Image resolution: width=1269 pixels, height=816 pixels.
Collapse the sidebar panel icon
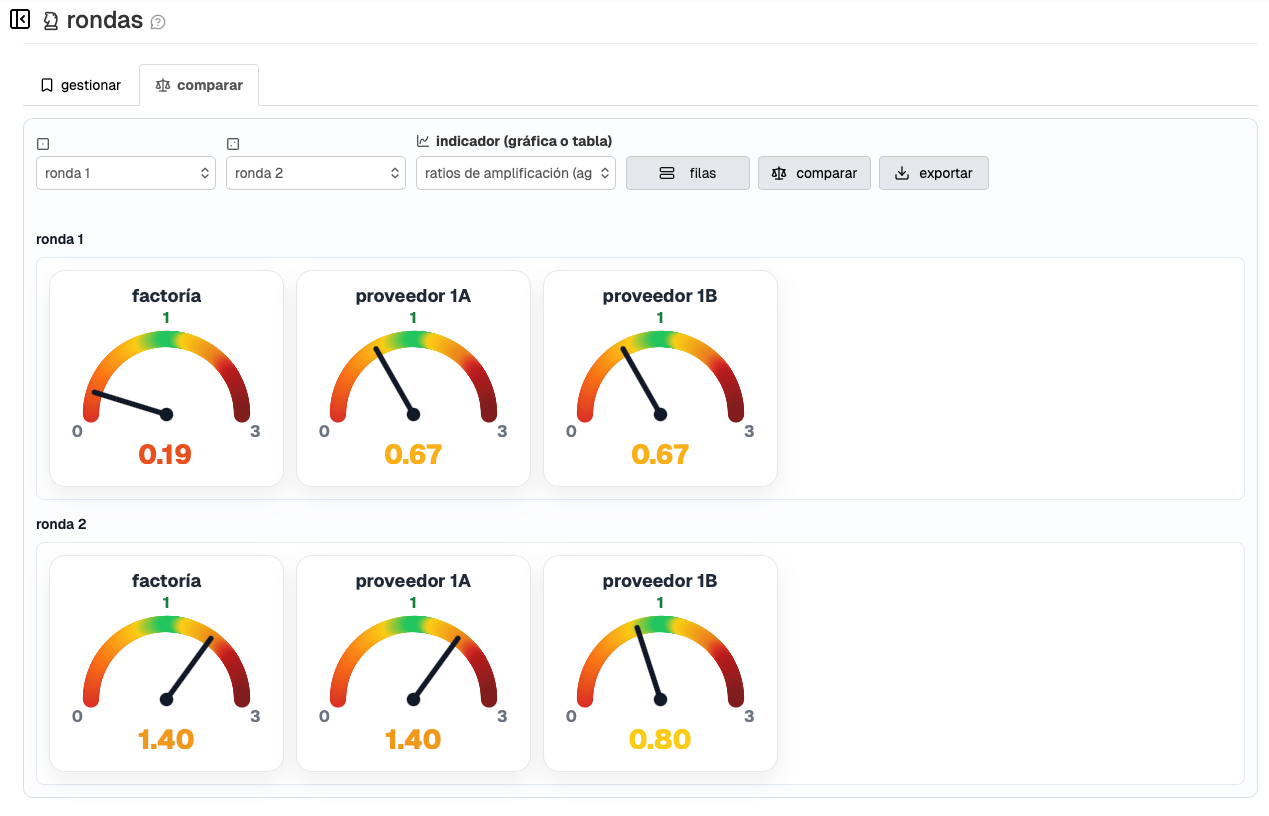[19, 19]
